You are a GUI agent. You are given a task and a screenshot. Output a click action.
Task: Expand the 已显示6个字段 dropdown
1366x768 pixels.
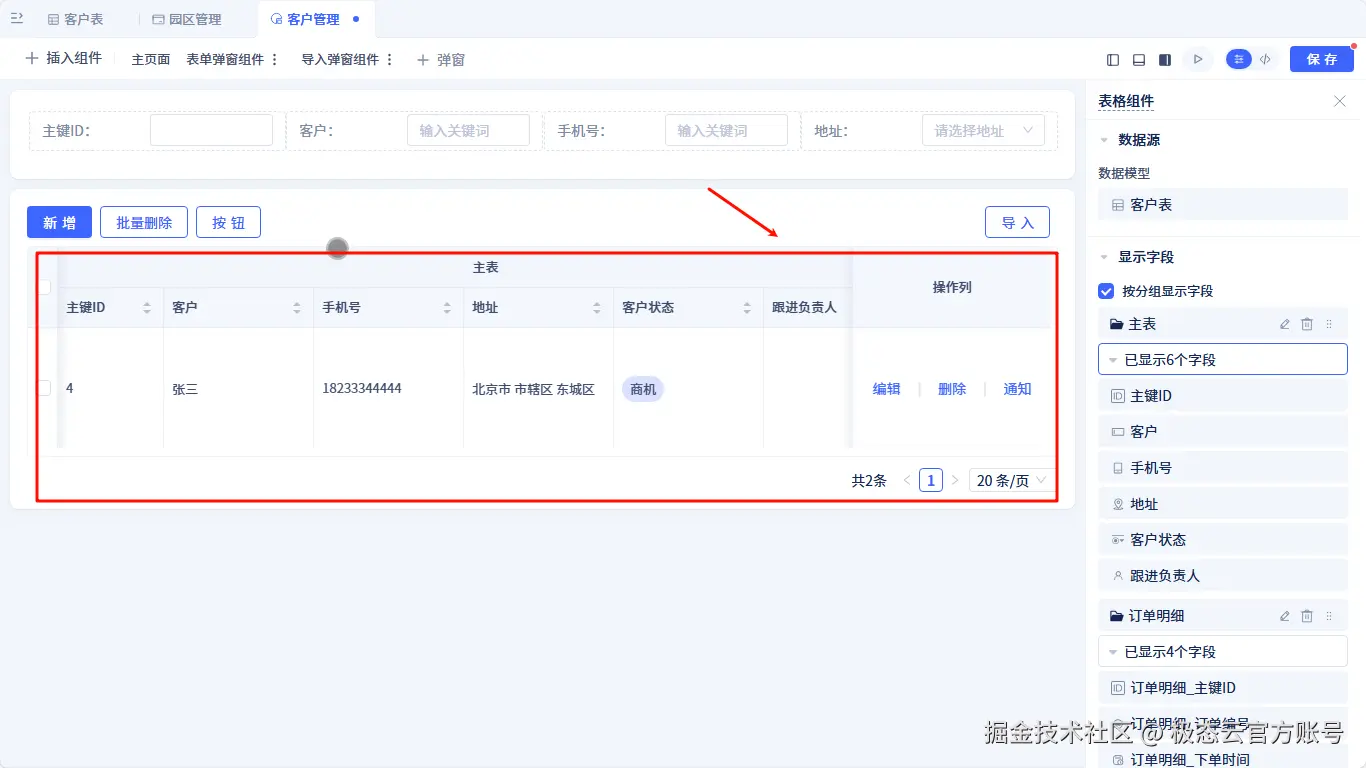coord(1223,360)
